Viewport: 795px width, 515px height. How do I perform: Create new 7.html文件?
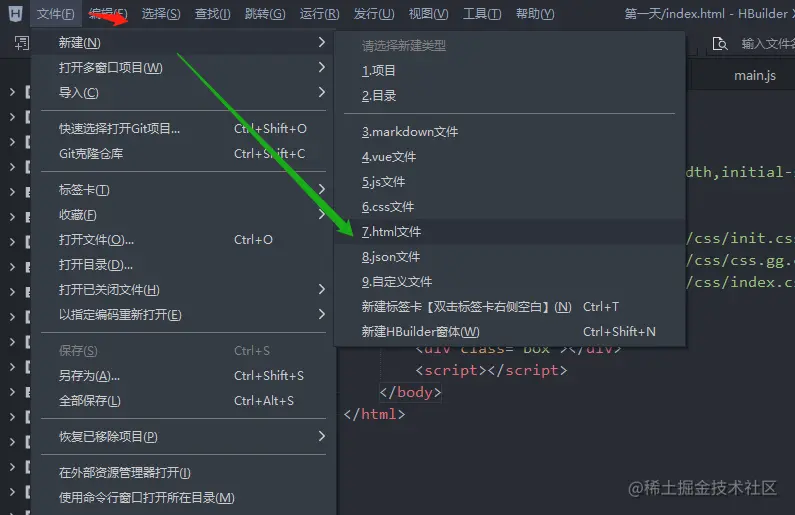coord(510,232)
